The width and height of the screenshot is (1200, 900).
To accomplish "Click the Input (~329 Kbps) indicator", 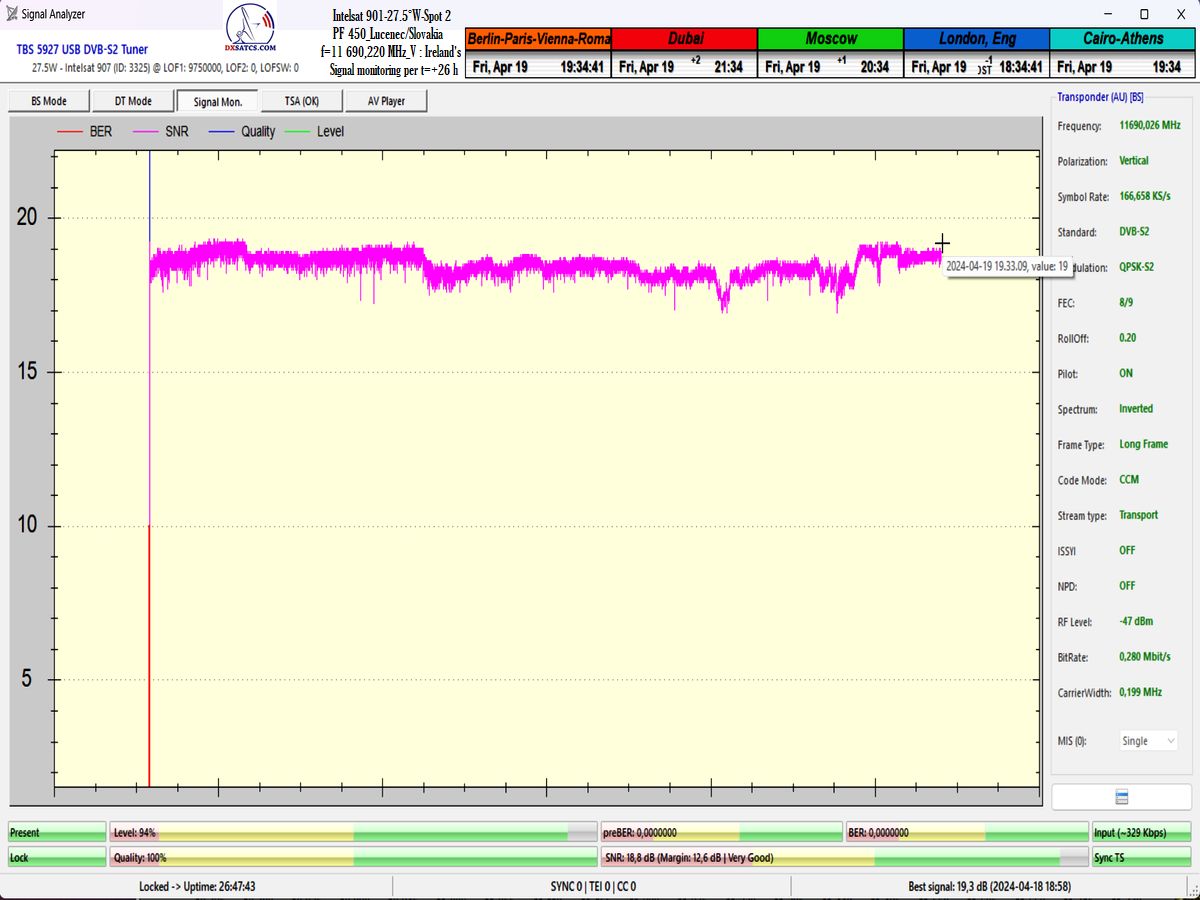I will [x=1141, y=833].
